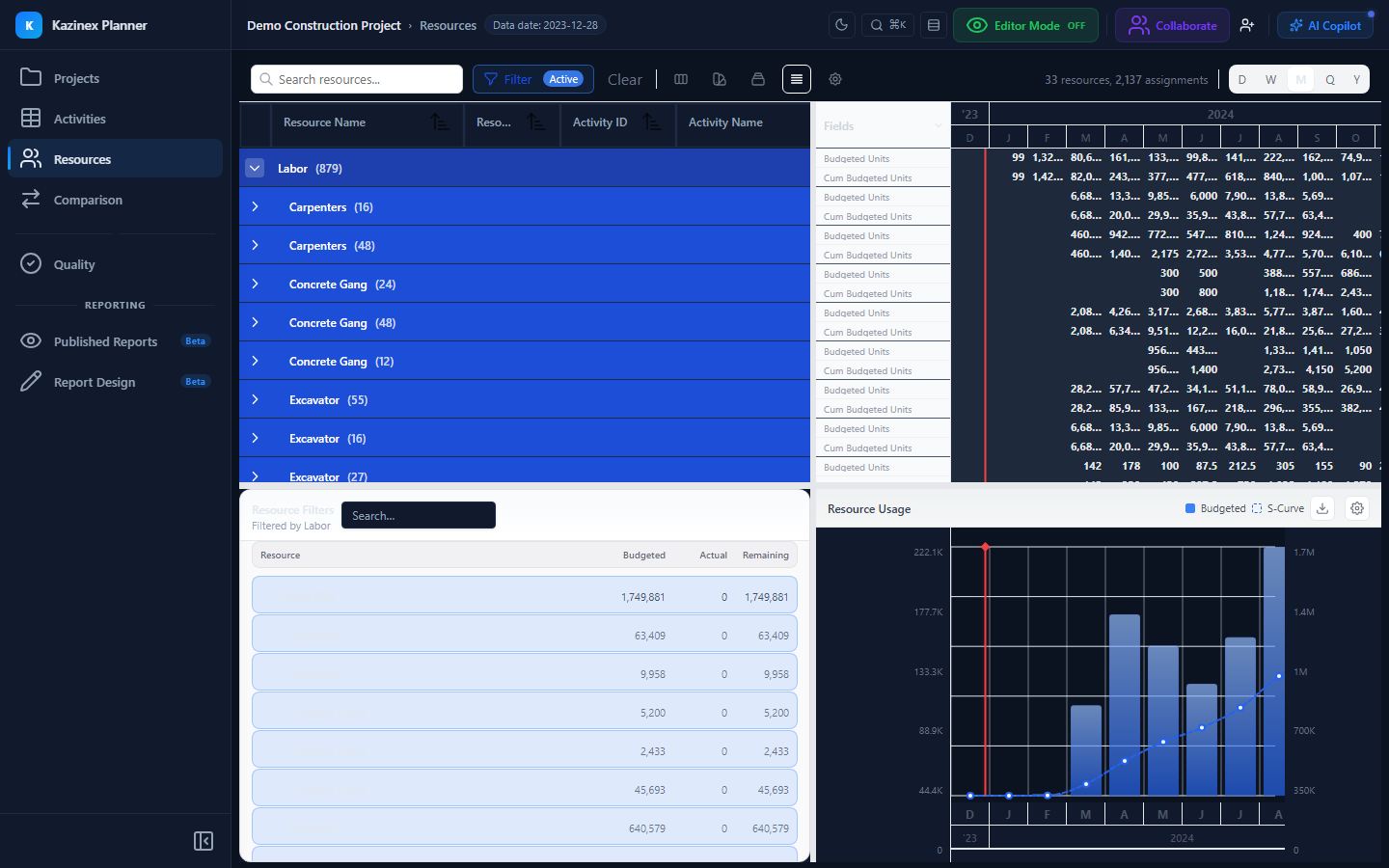Image resolution: width=1389 pixels, height=868 pixels.
Task: Select resource row with budget 1,749,881
Action: 525,595
